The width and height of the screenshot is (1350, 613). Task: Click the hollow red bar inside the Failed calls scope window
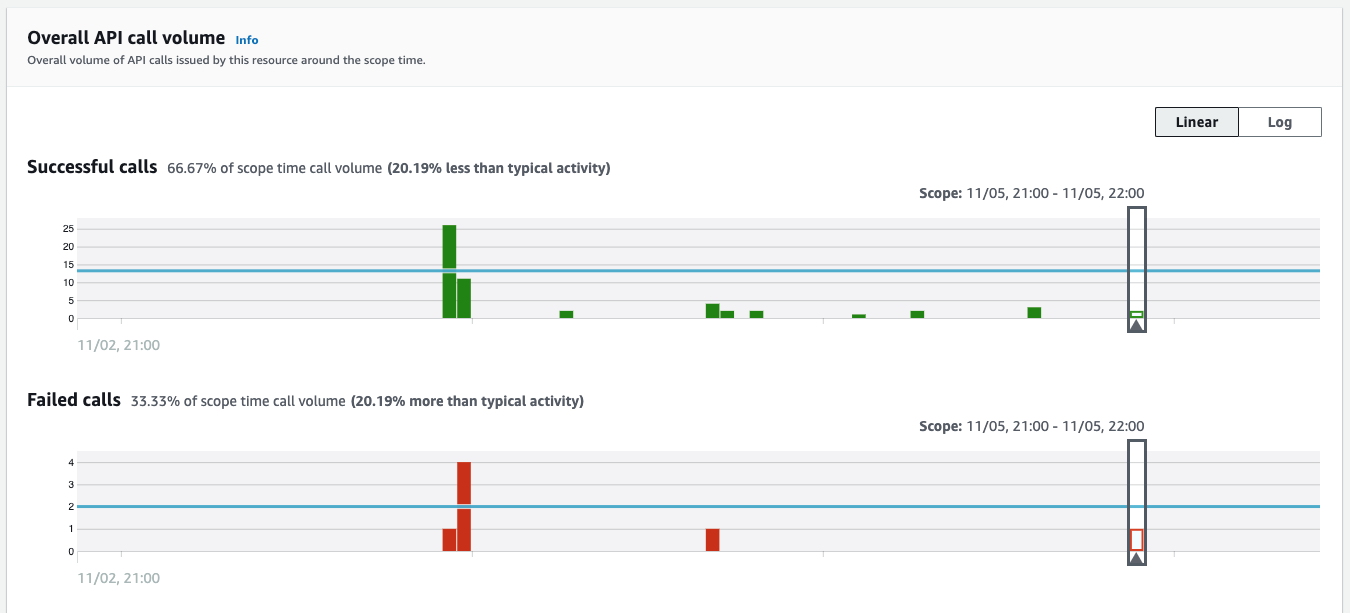click(x=1138, y=539)
